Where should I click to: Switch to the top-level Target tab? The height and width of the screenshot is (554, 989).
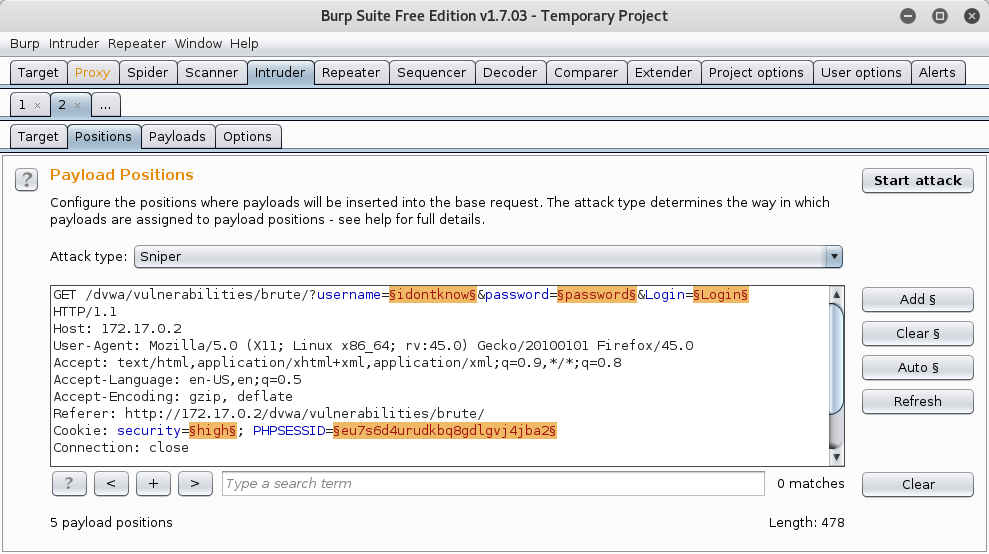[38, 73]
